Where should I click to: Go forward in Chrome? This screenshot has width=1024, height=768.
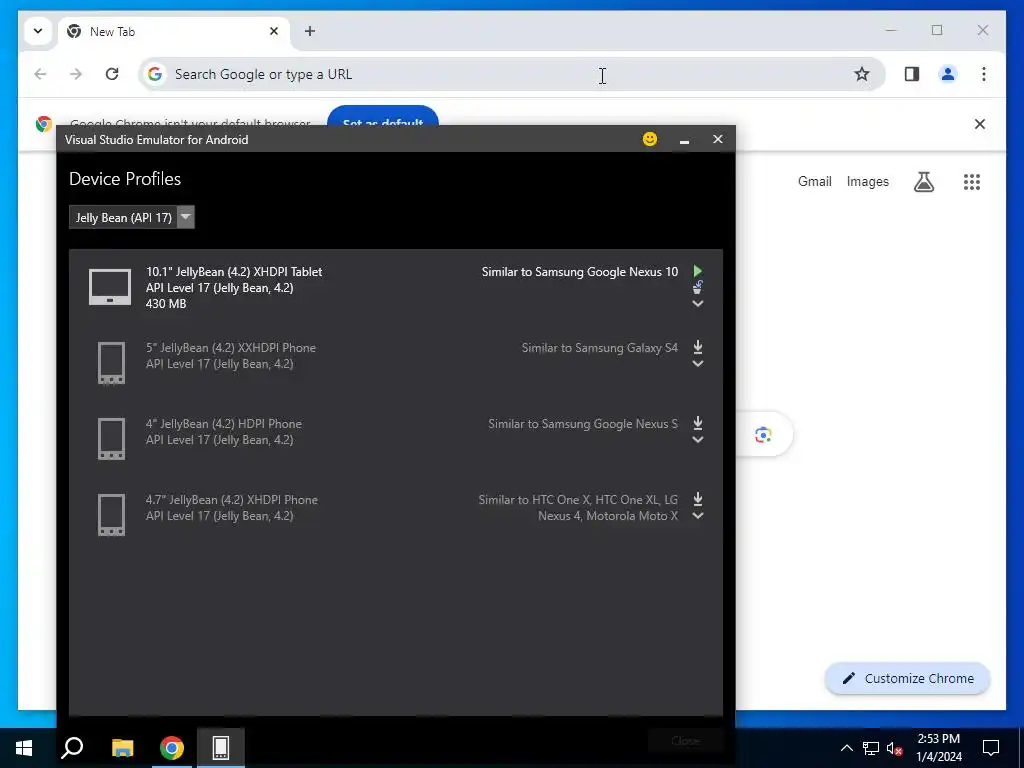point(76,74)
